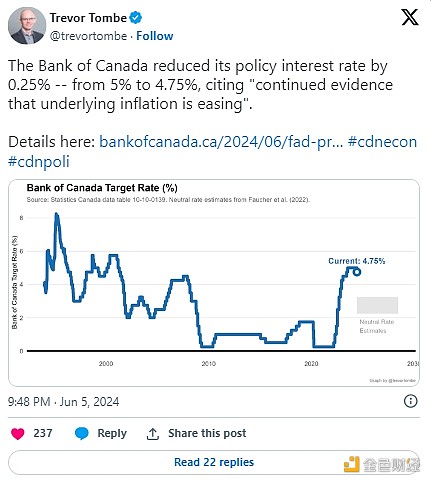
Task: Open the Bank of Canada Target Rate chart
Action: pos(214,283)
